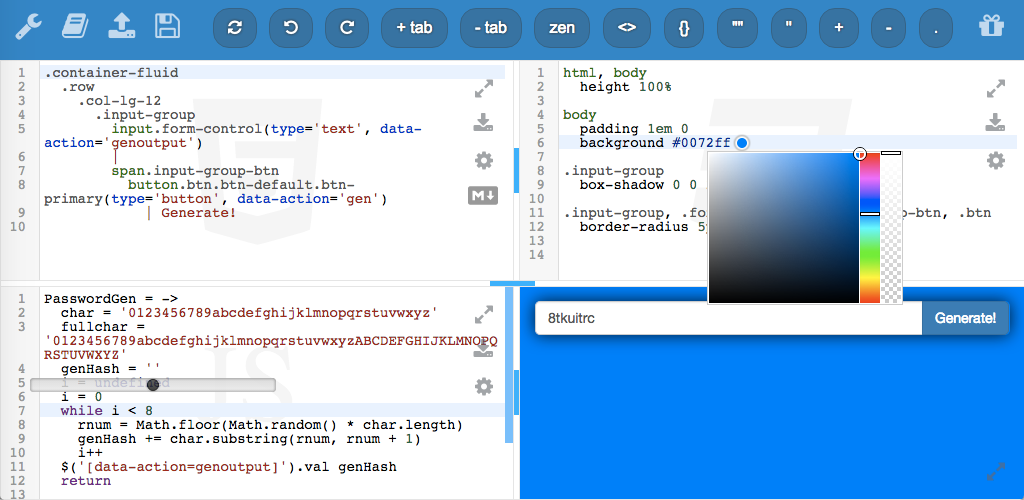This screenshot has height=500, width=1024.
Task: Insert angle brackets '<>' button
Action: pos(627,27)
